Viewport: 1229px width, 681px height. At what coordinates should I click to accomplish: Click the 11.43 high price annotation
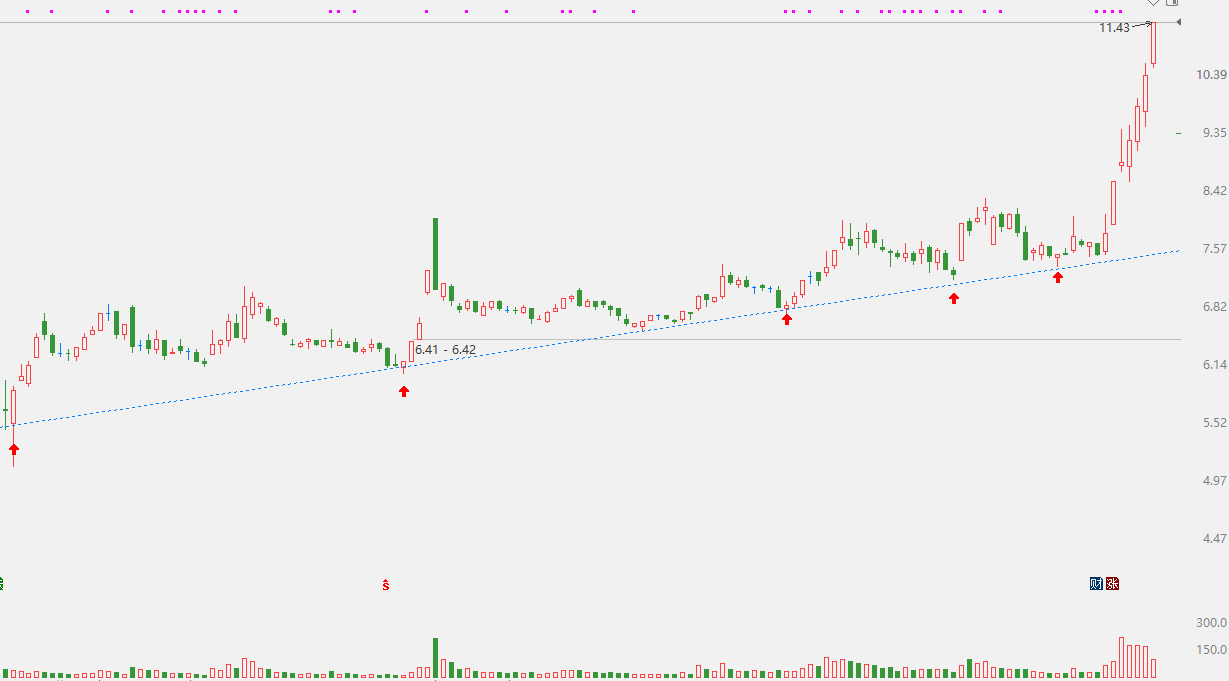tap(1114, 28)
